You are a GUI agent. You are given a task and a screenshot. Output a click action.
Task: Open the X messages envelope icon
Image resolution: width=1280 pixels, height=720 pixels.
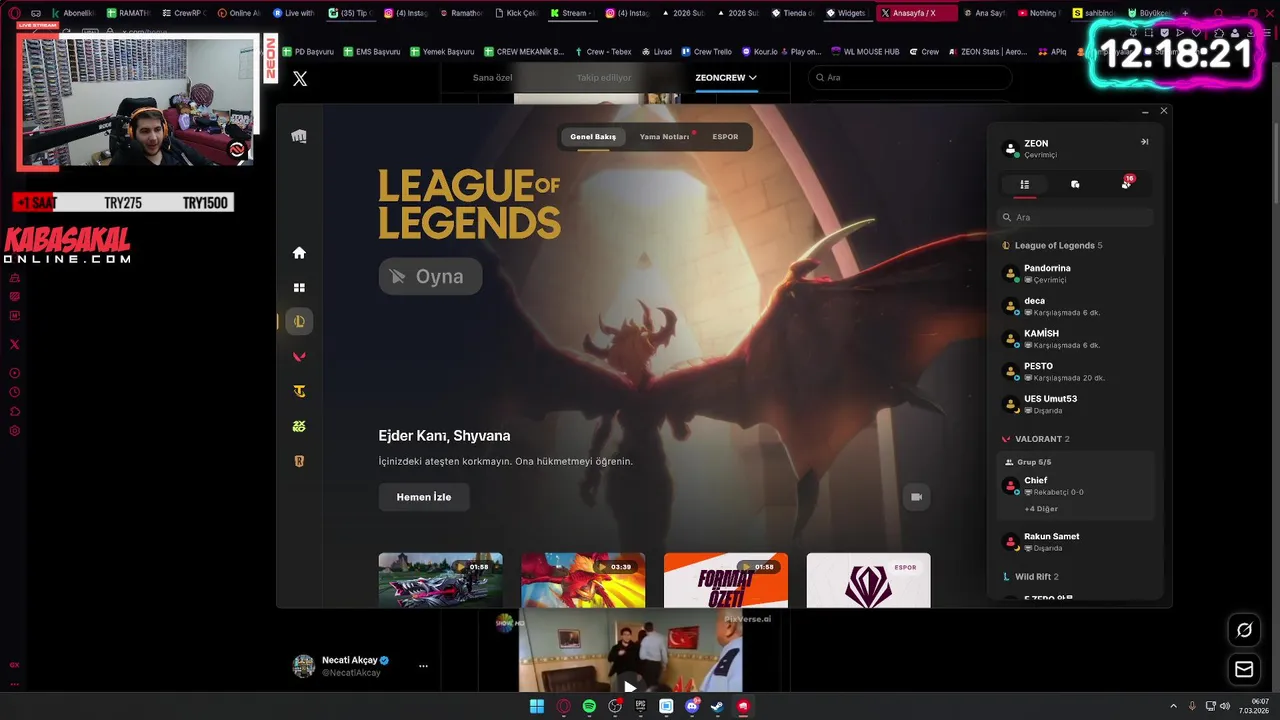click(1244, 669)
